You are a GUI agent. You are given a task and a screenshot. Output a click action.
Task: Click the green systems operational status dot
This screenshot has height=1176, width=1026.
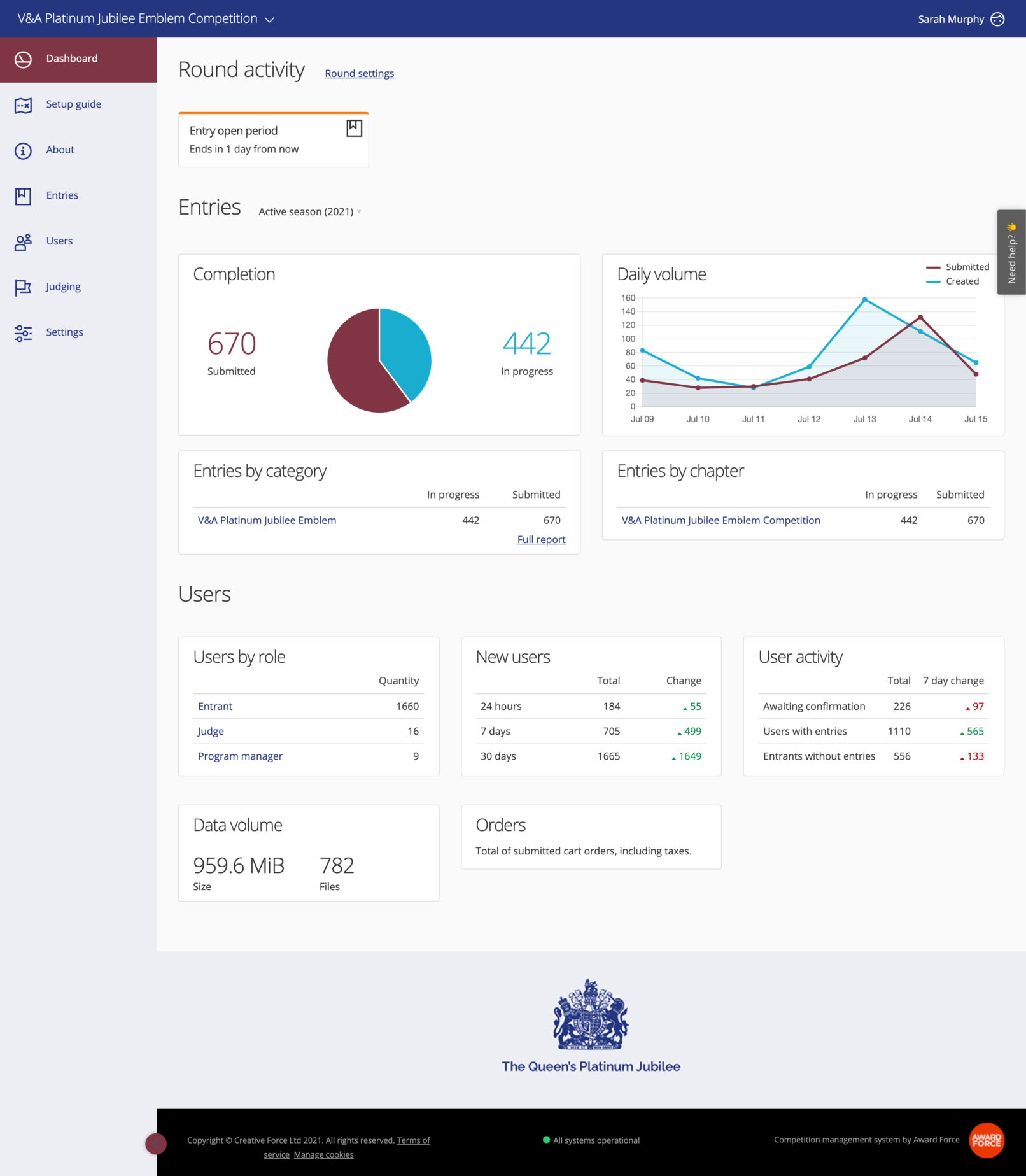pos(546,1140)
